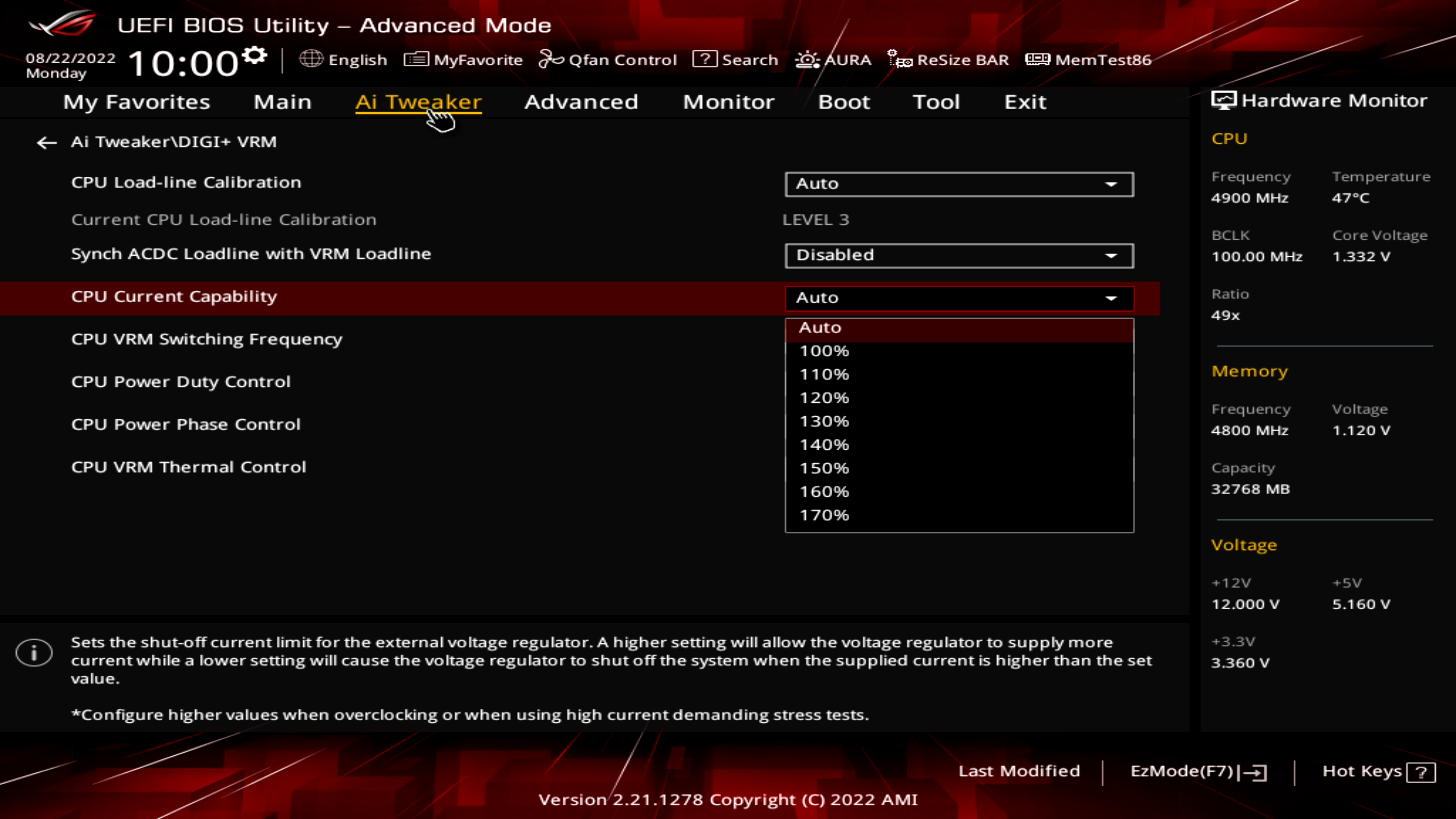Open the AURA lighting icon
This screenshot has width=1456, height=819.
pyautogui.click(x=807, y=60)
